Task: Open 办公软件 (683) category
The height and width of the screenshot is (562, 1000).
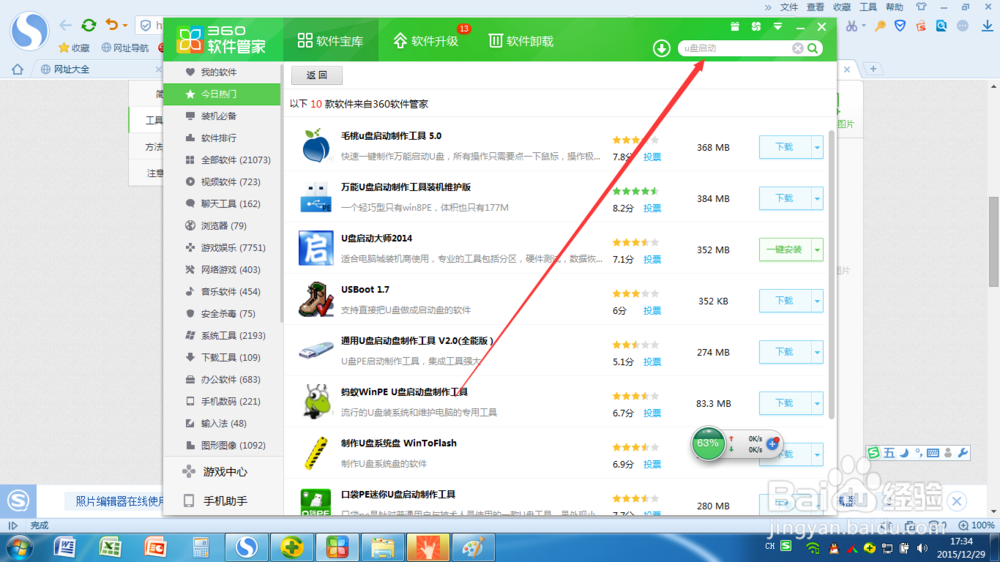Action: click(221, 380)
